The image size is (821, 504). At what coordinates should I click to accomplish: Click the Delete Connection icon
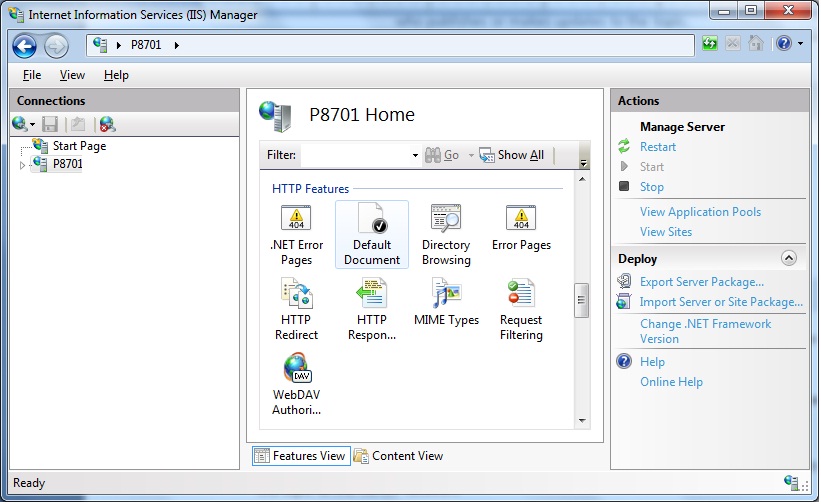click(107, 124)
